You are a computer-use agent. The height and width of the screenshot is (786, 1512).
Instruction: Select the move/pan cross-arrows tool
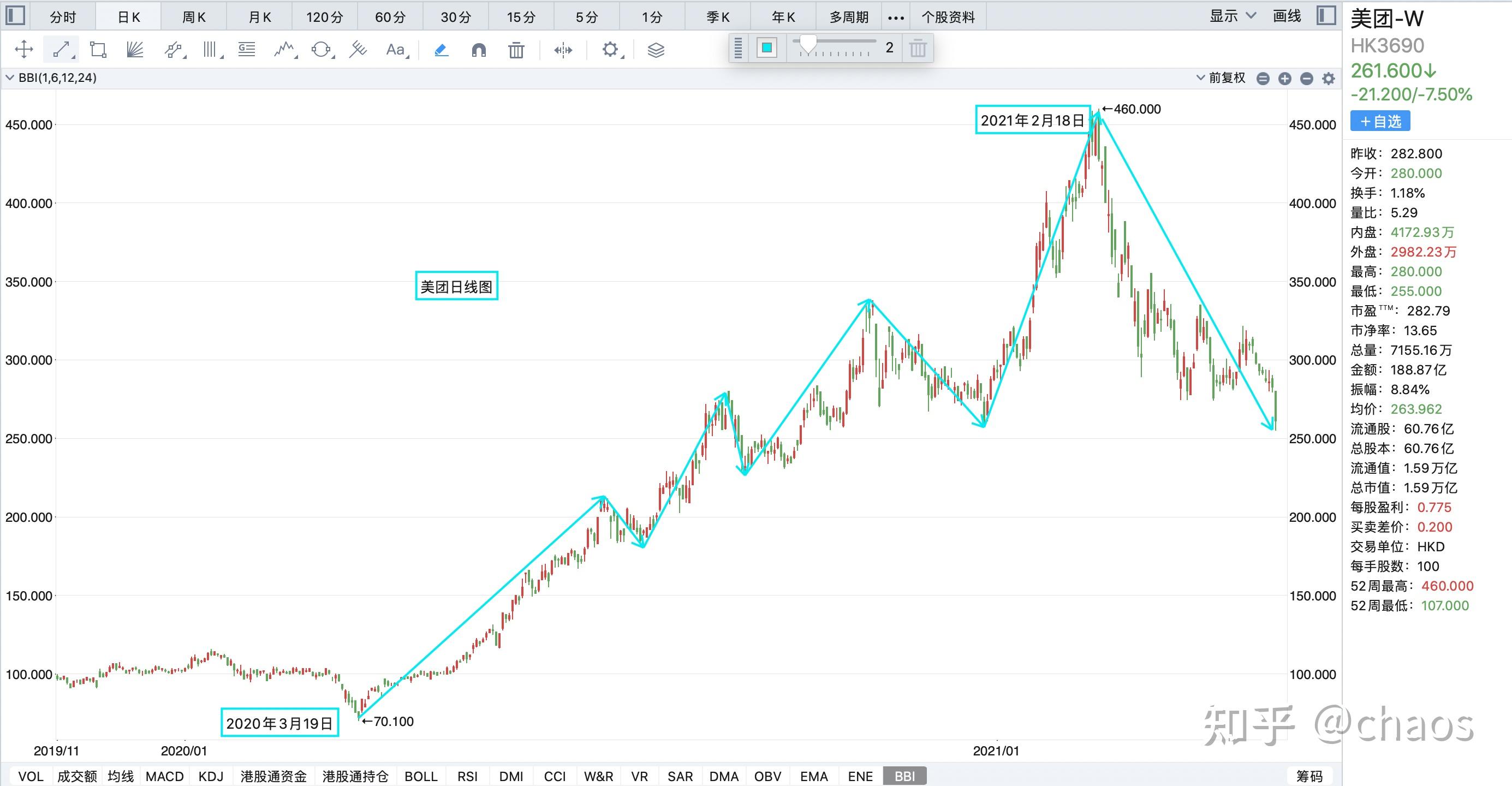(x=23, y=49)
